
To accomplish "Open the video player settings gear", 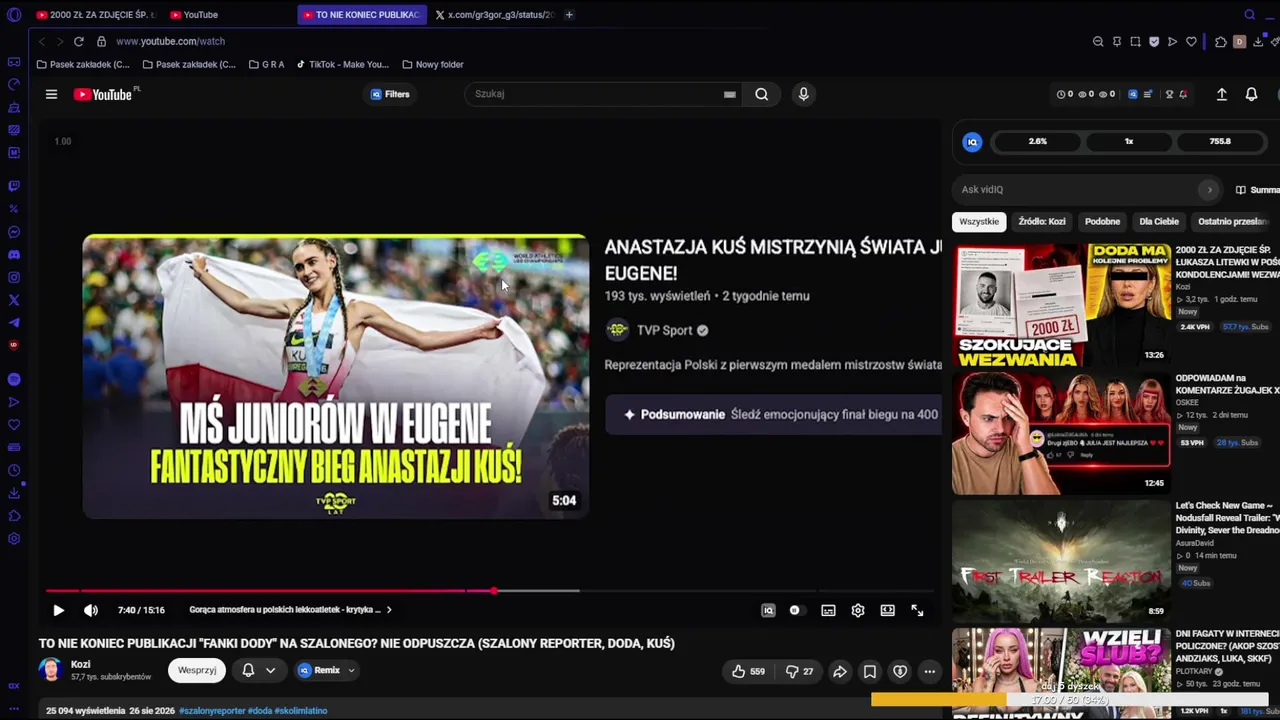I will tap(858, 610).
